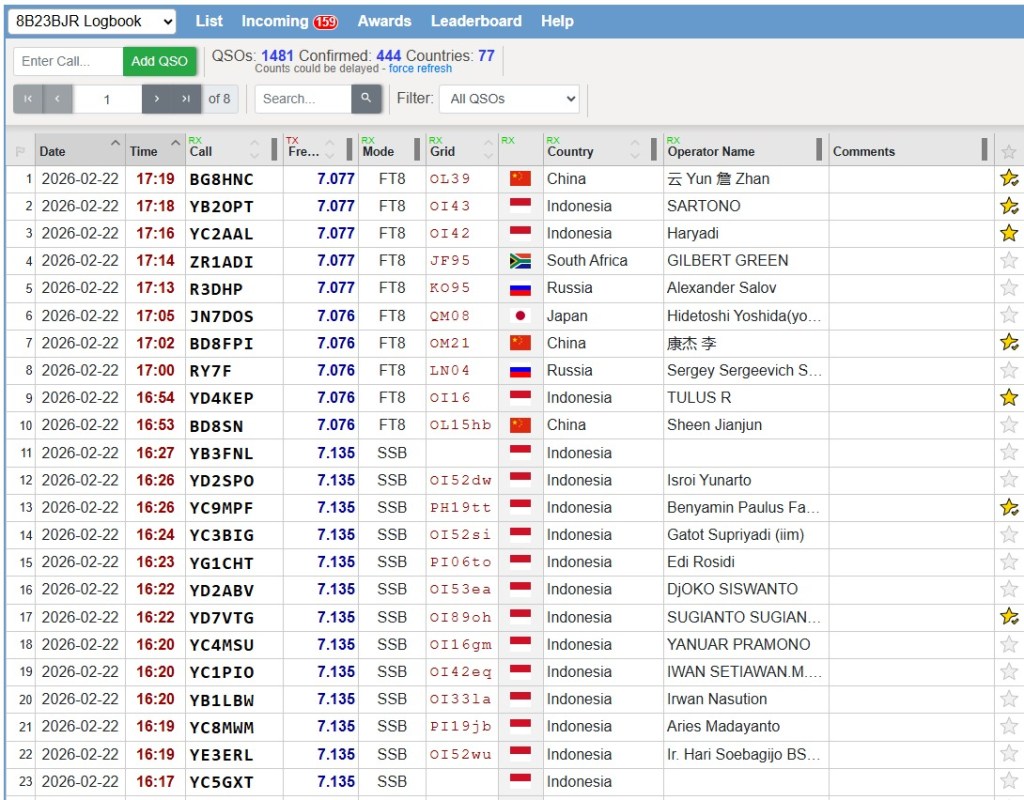
Task: Open the Leaderboard menu item
Action: point(476,21)
